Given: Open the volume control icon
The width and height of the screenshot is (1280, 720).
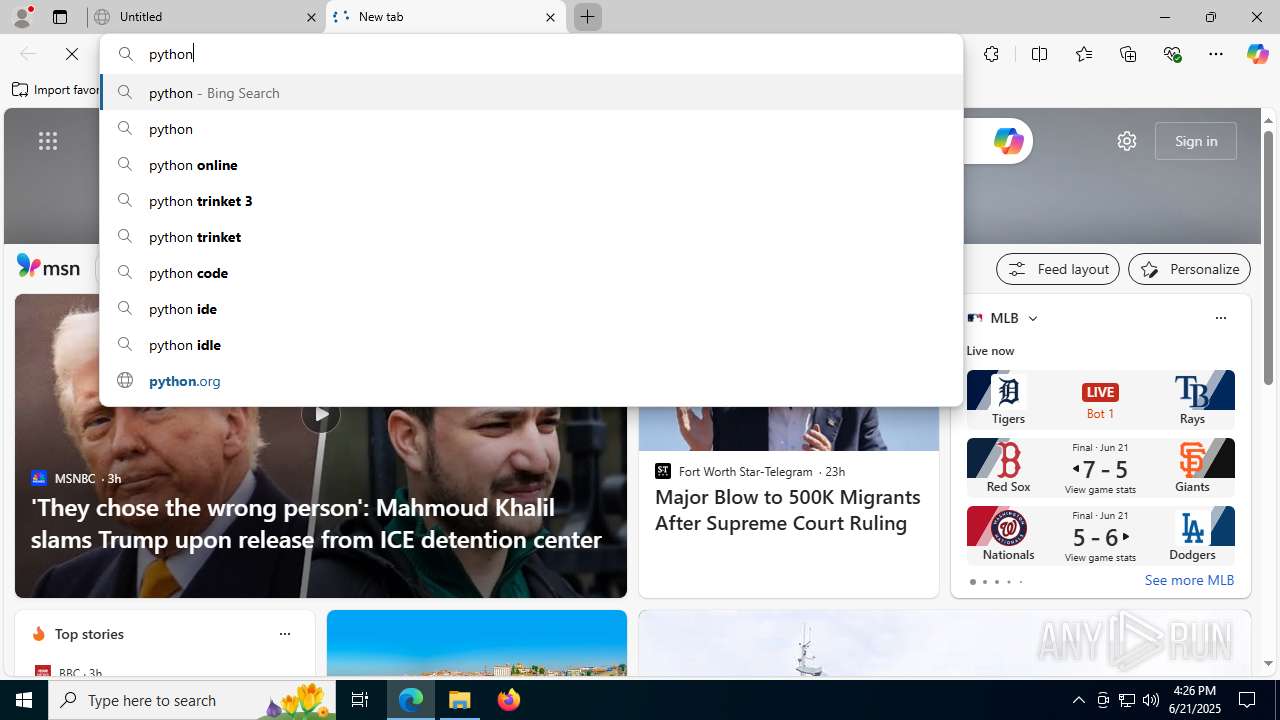Looking at the screenshot, I should 1151,700.
